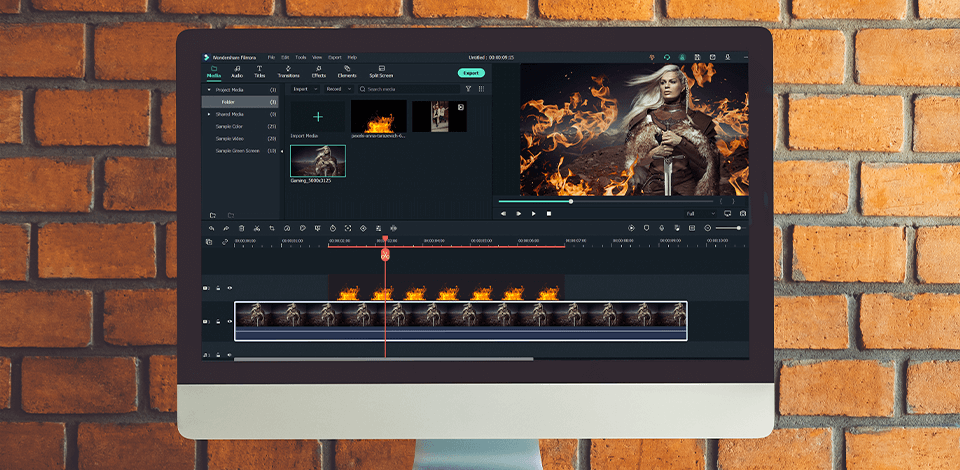
Task: Switch to the Titles tab
Action: (x=260, y=72)
